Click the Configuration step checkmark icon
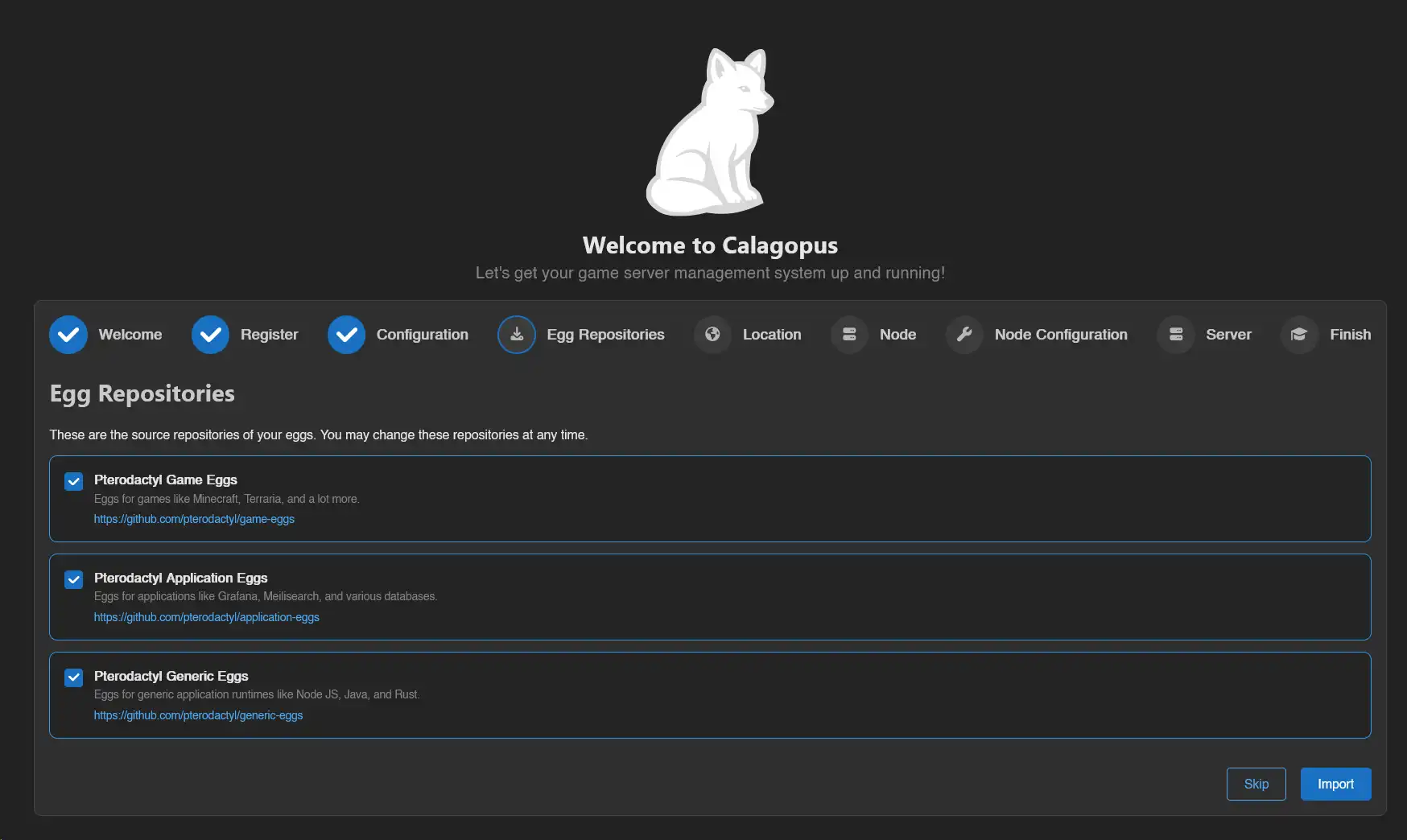The image size is (1407, 840). coord(346,335)
